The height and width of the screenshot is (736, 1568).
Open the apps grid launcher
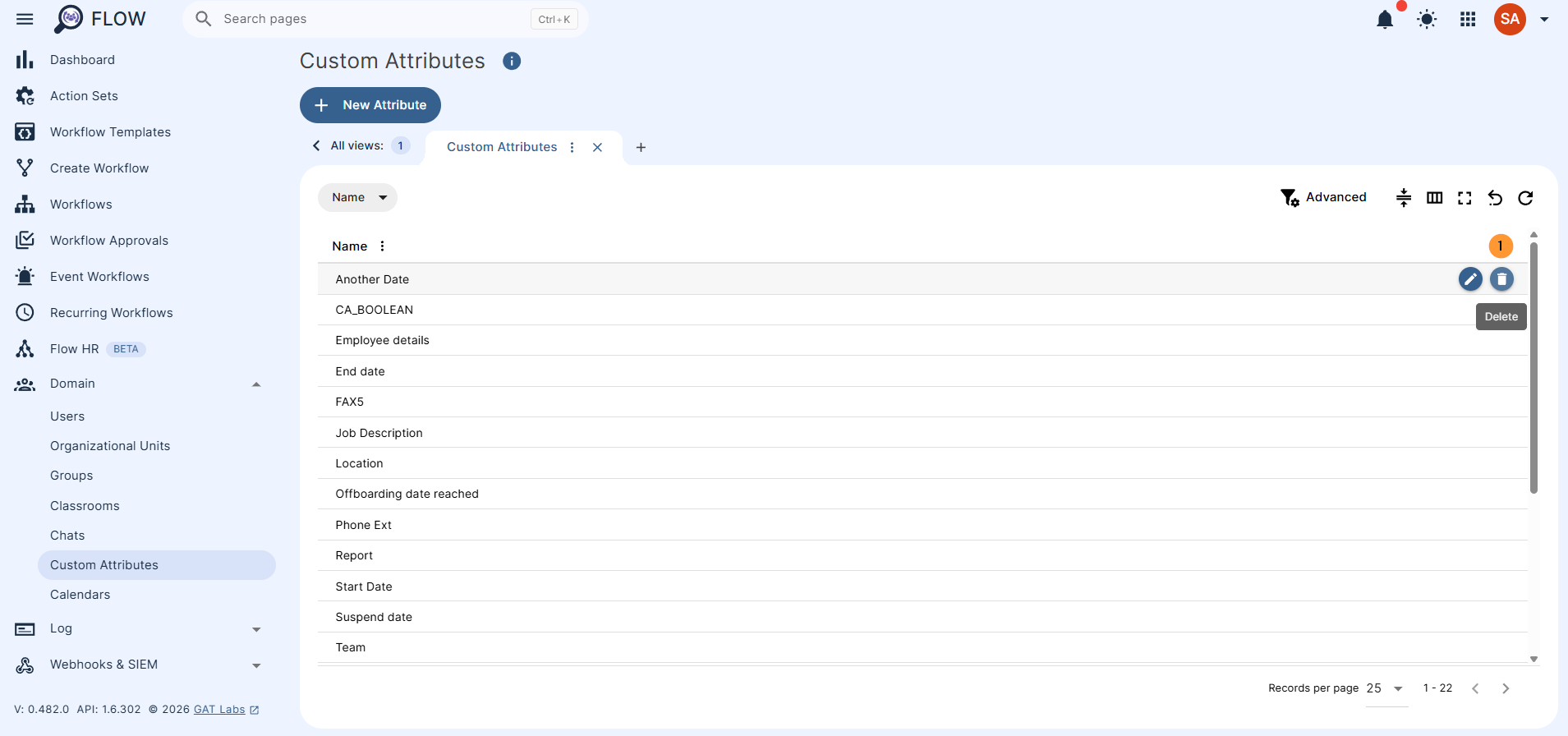pyautogui.click(x=1468, y=19)
